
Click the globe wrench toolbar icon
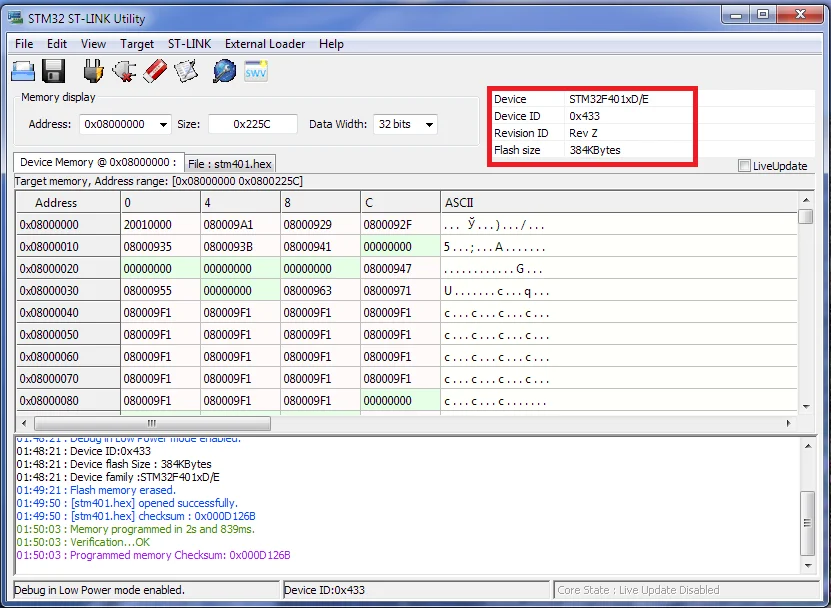tap(224, 71)
